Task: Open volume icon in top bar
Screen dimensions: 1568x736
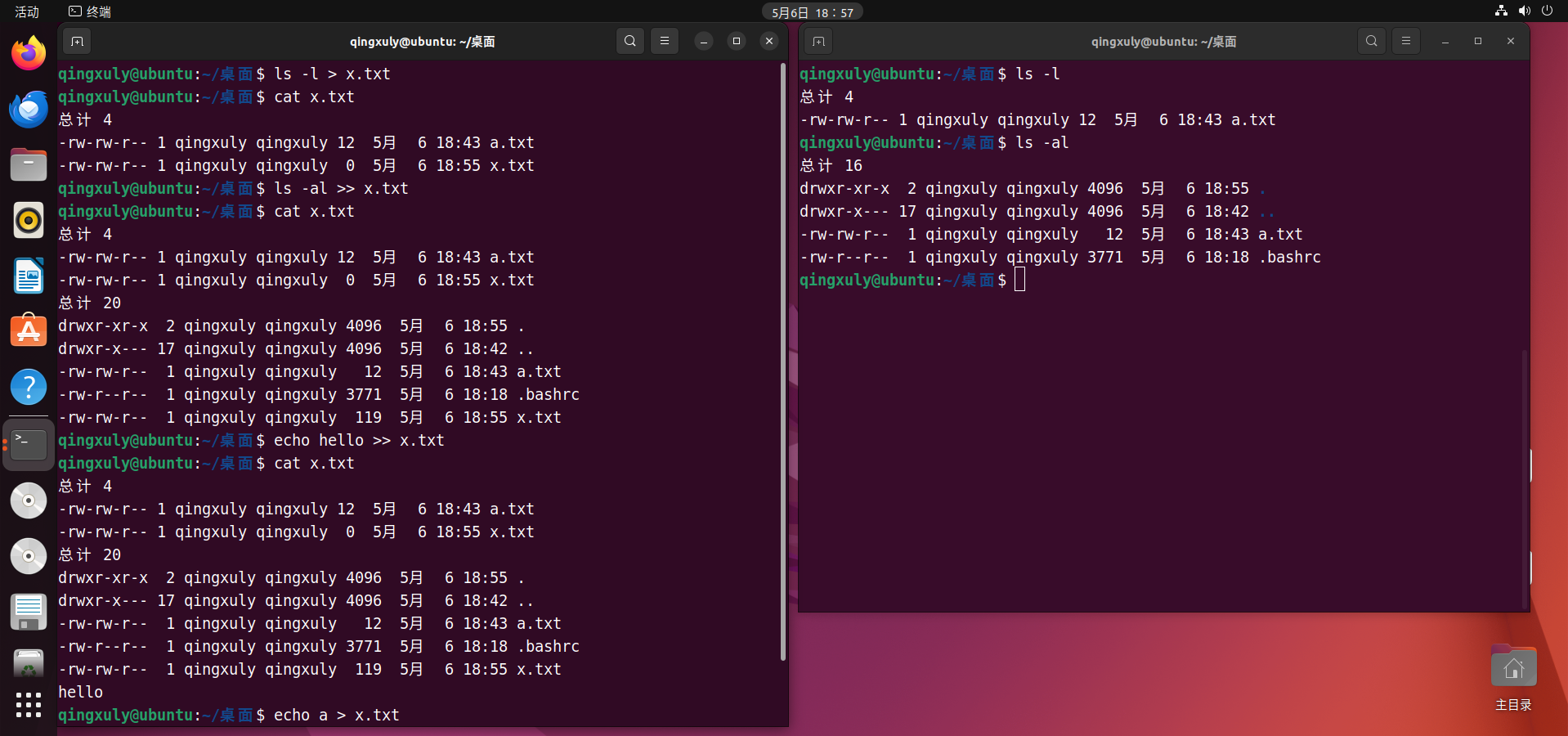Action: click(1524, 11)
